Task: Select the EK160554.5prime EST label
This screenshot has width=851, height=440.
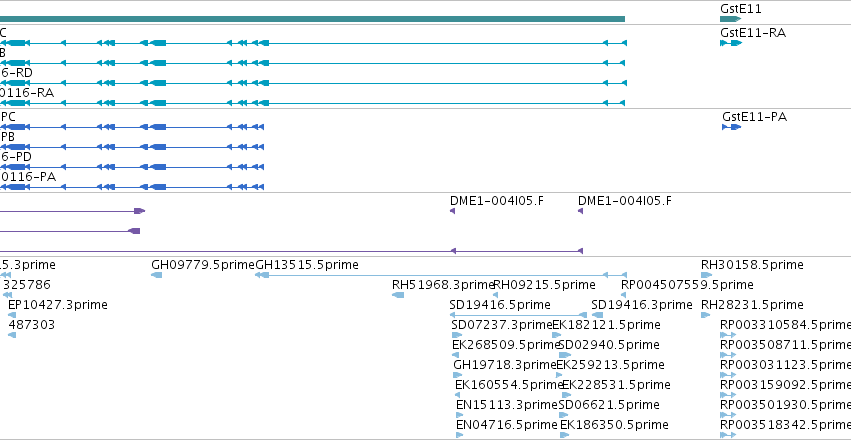Action: click(509, 385)
